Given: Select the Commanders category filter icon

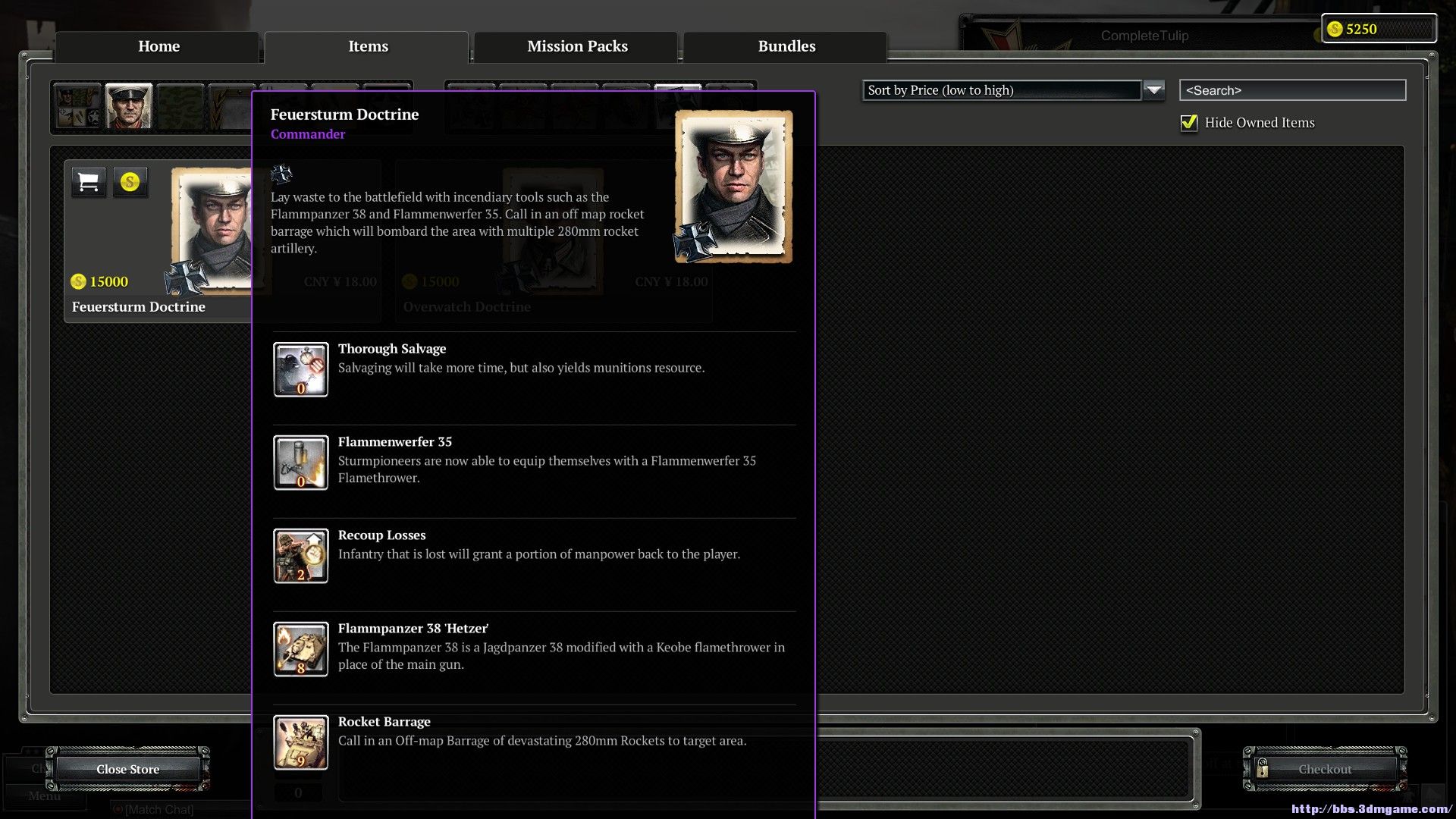Looking at the screenshot, I should pos(128,106).
